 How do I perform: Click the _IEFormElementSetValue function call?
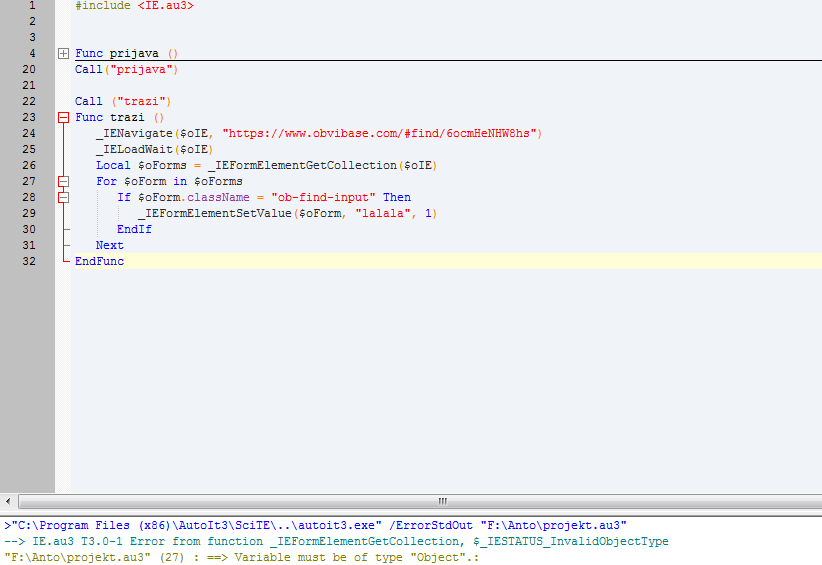click(x=215, y=213)
